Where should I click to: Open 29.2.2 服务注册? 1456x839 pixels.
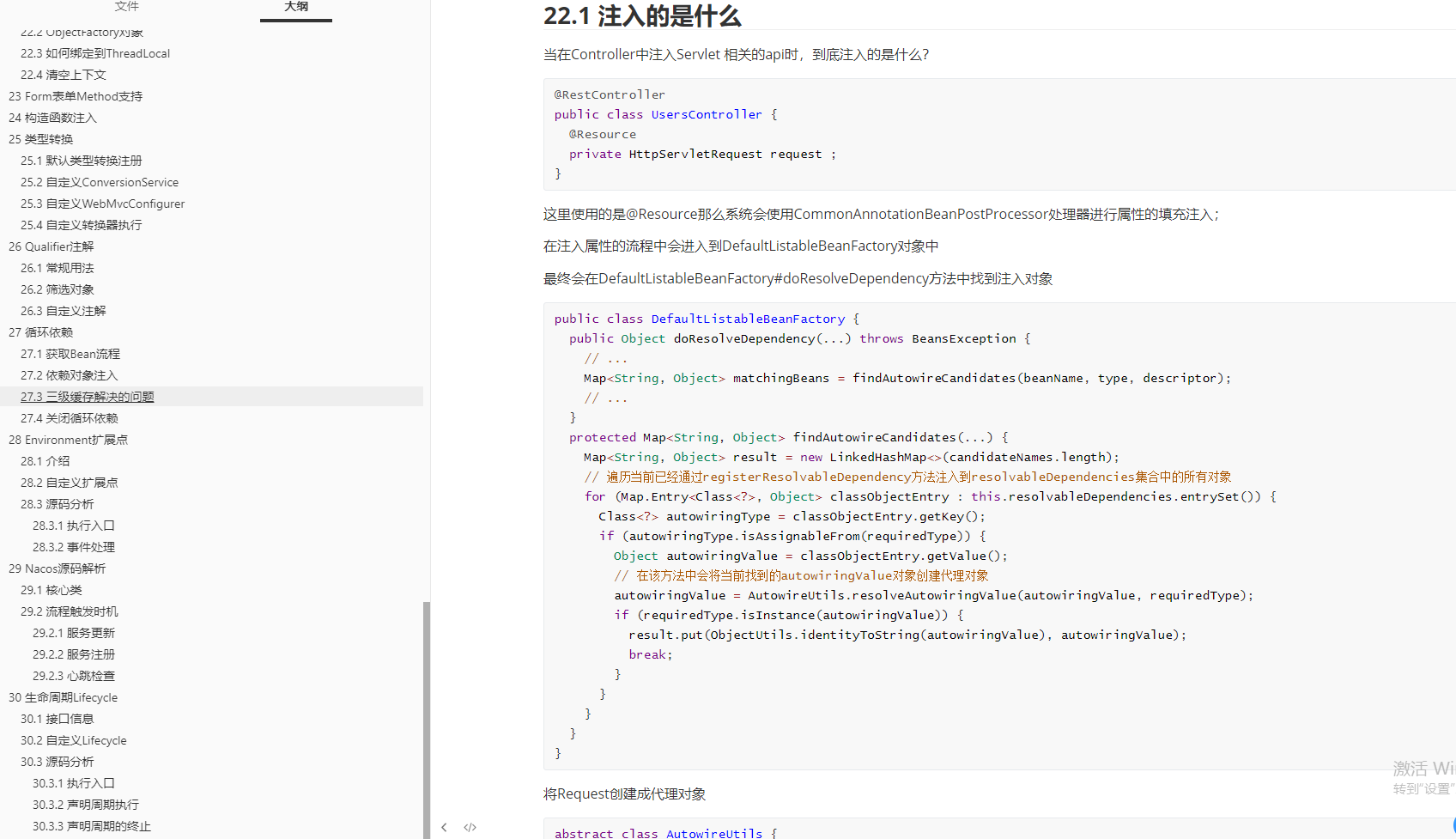(x=74, y=654)
